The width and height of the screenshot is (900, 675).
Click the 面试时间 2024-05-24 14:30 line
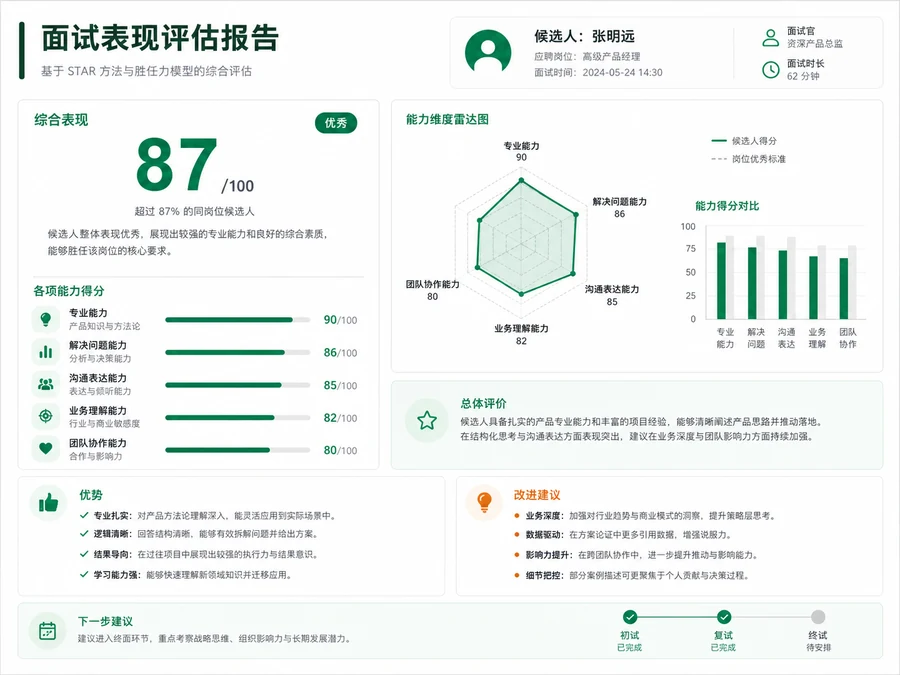coord(598,72)
